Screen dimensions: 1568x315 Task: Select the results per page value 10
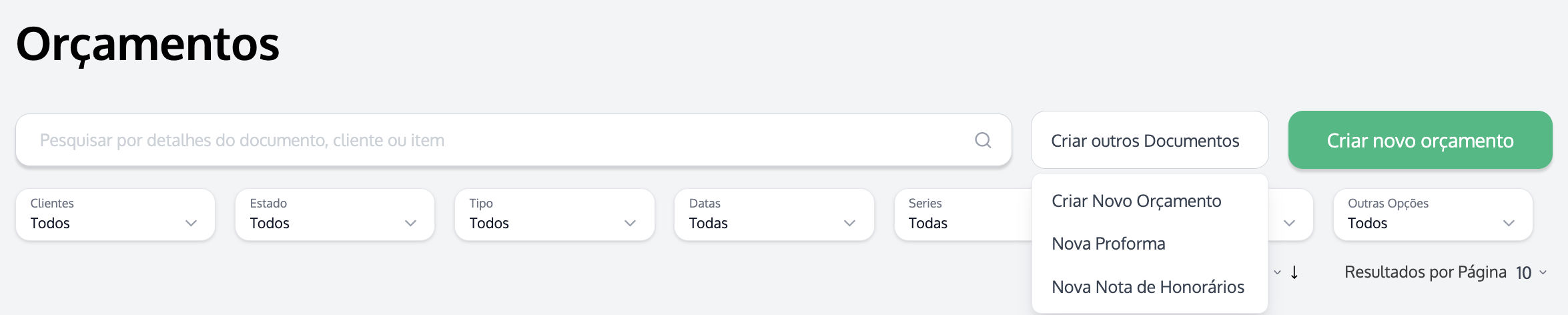(x=1523, y=272)
